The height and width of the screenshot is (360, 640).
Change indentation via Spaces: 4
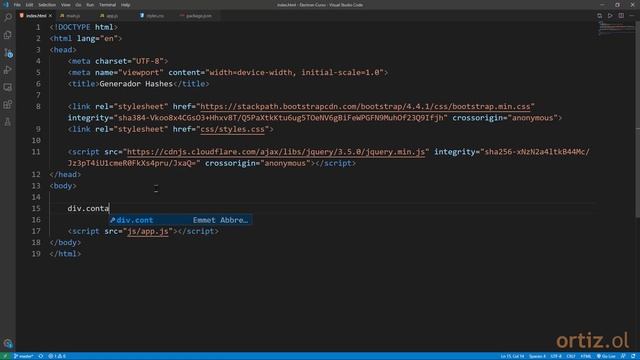tap(537, 356)
